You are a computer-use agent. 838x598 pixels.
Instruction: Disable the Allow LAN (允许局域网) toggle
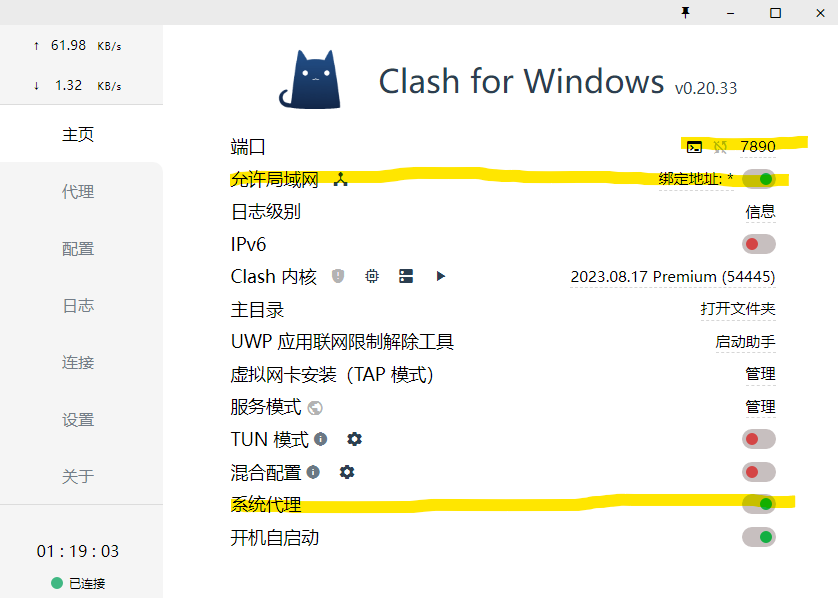[759, 179]
